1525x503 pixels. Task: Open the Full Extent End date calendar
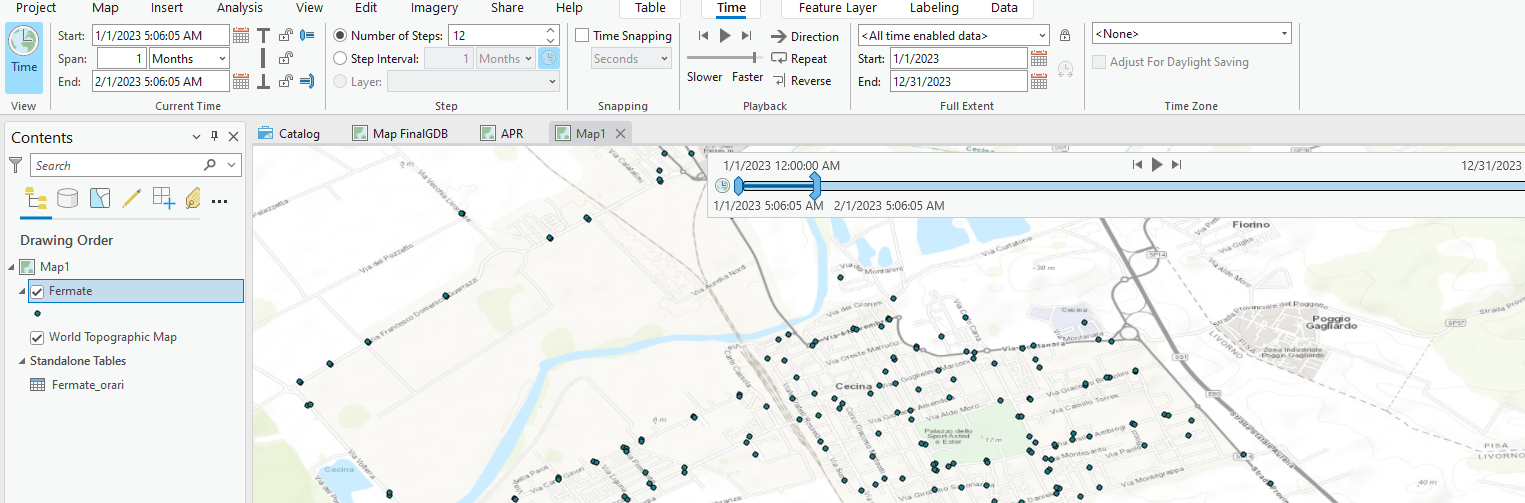pos(1039,82)
